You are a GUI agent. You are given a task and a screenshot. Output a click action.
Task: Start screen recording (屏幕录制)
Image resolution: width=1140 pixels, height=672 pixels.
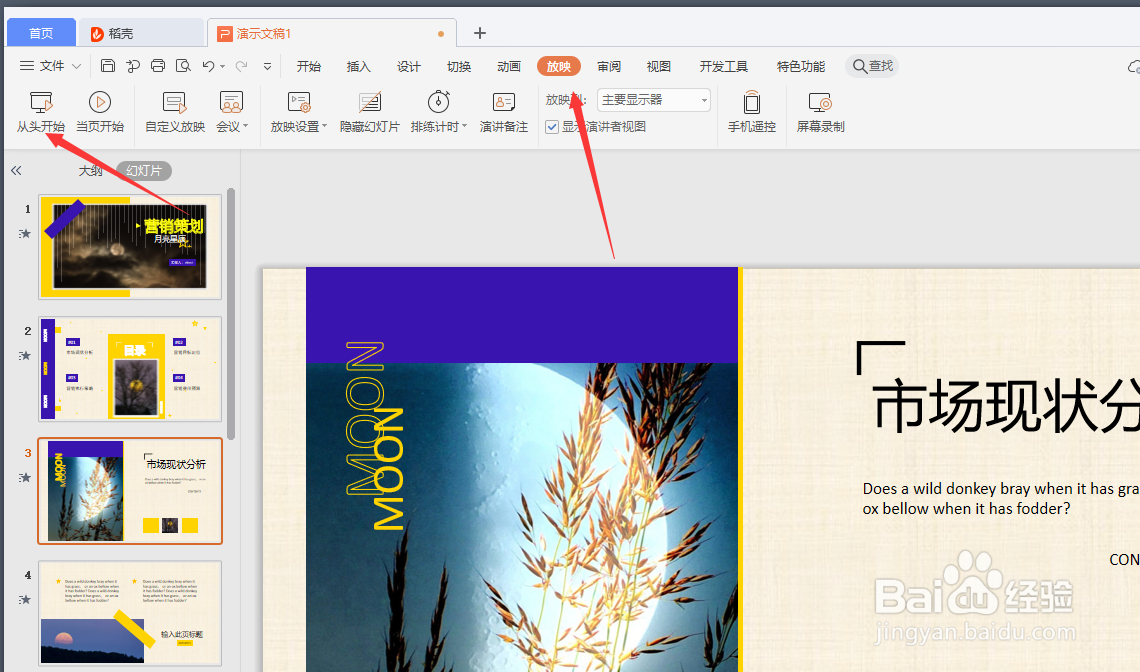pyautogui.click(x=820, y=112)
